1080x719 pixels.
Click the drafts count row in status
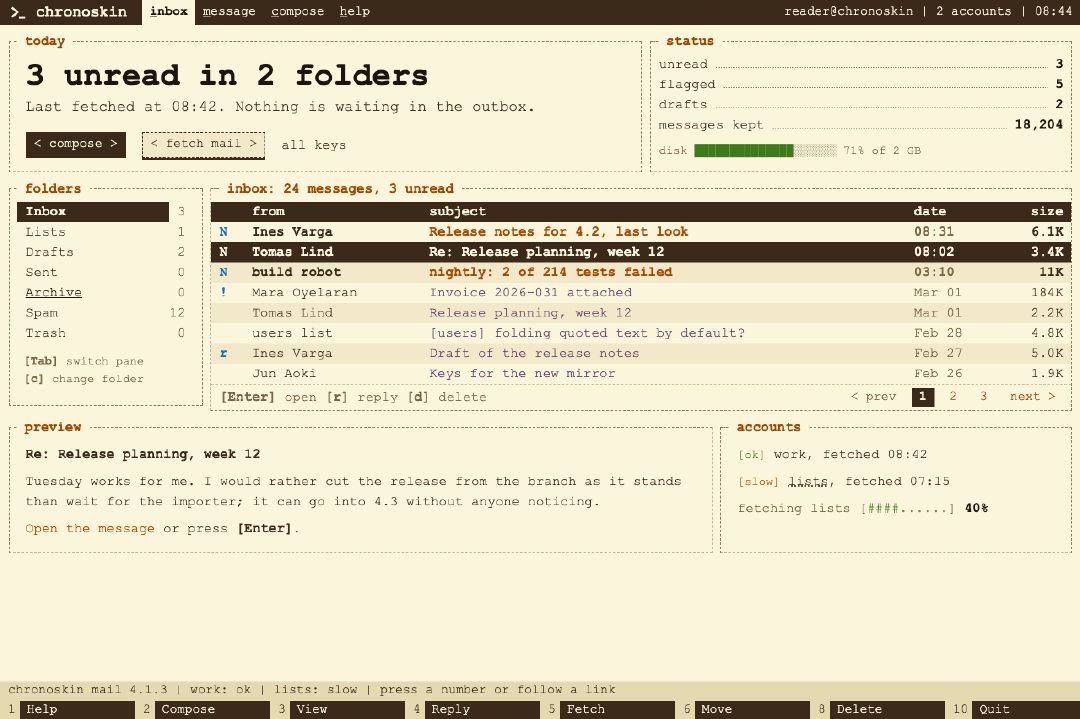pos(861,105)
